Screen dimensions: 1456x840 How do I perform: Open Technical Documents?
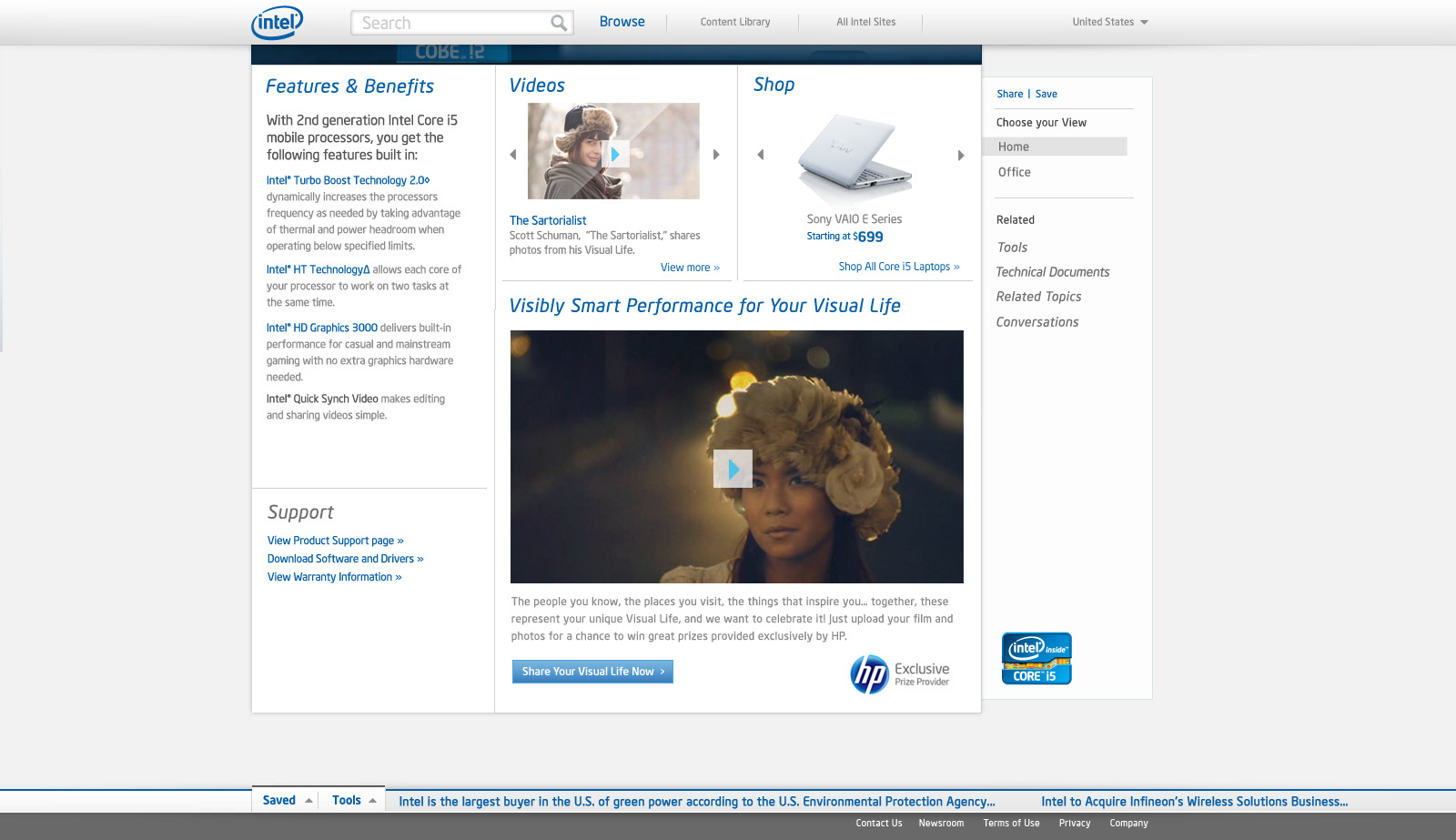1053,272
